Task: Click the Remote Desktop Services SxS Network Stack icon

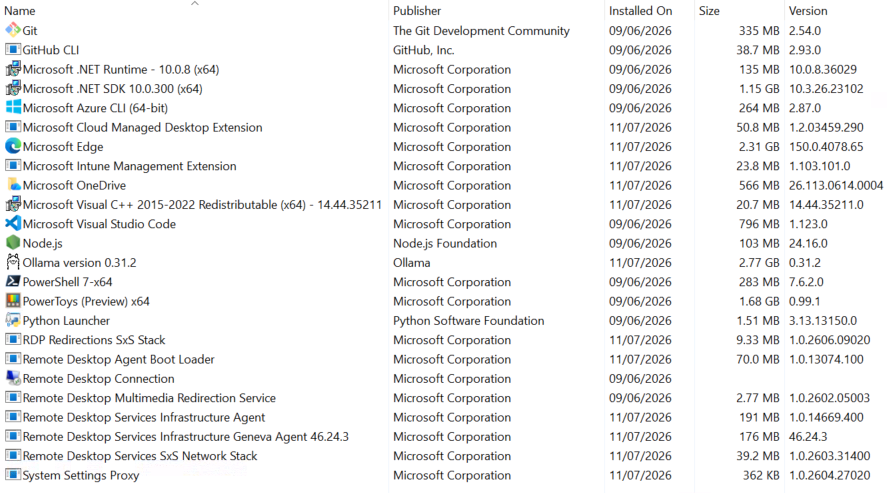Action: click(13, 456)
